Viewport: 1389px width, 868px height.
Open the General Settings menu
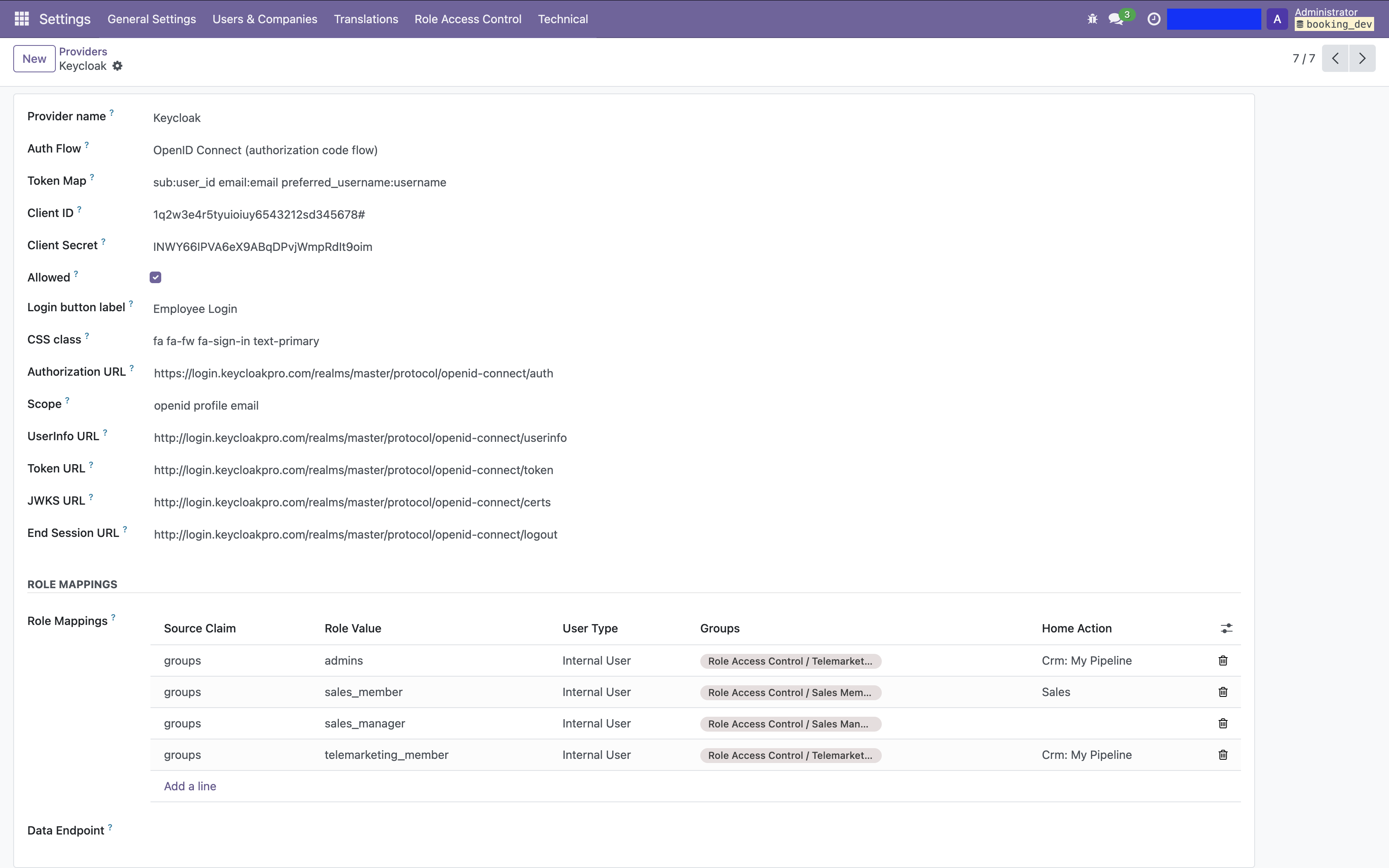pos(152,19)
